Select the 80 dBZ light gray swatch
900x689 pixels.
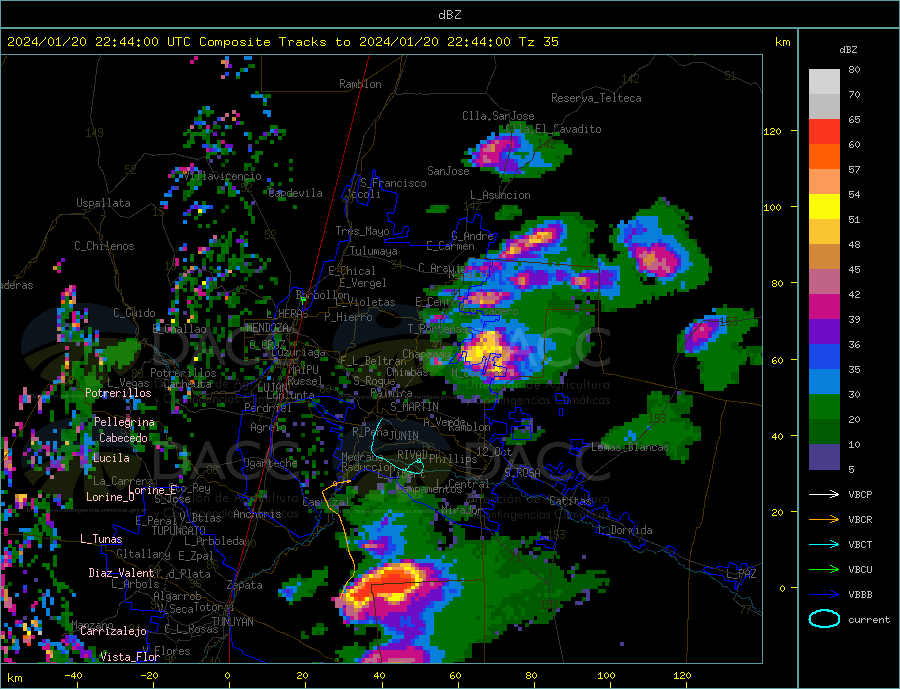(824, 82)
